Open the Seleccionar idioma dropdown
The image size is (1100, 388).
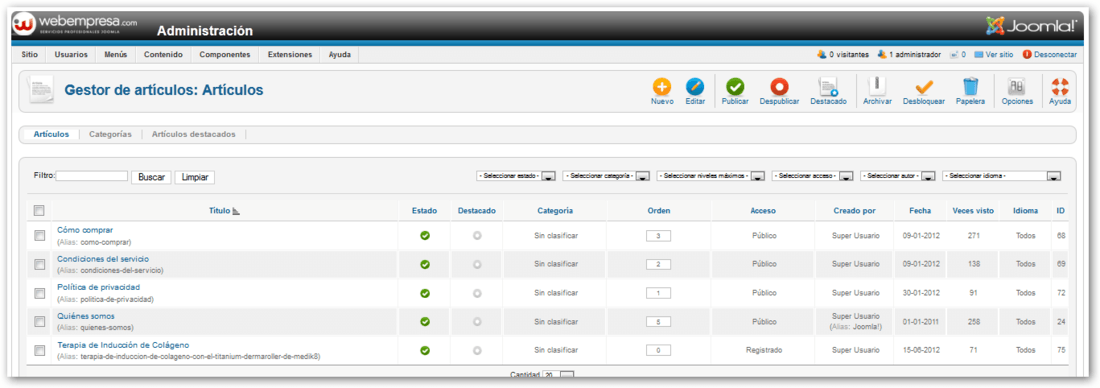[x=1002, y=175]
